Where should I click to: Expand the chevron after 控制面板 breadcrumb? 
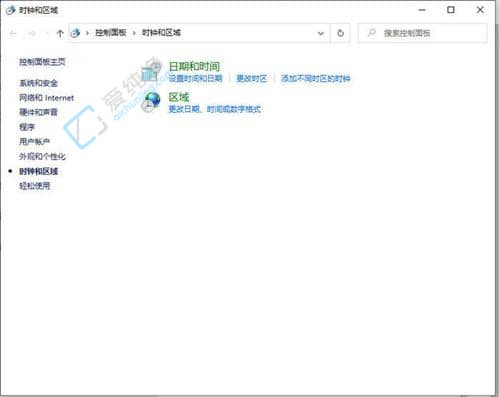point(134,33)
